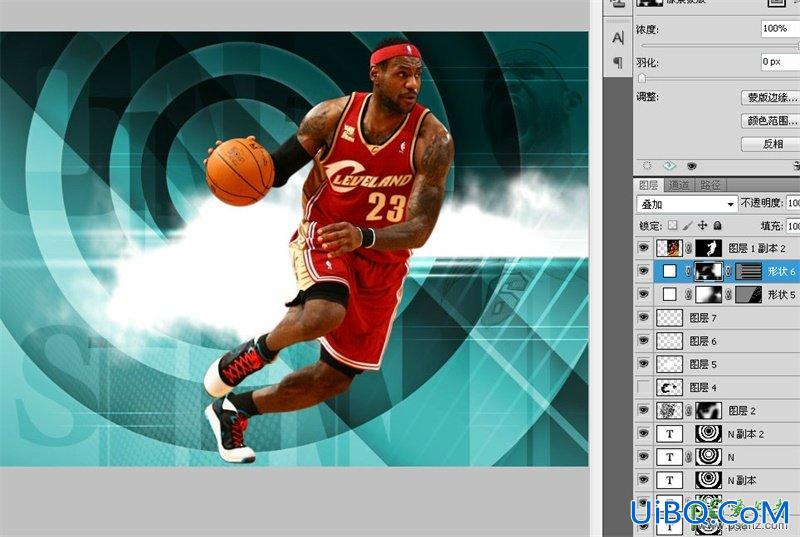
Task: Click lock all padlock icon
Action: click(x=717, y=225)
